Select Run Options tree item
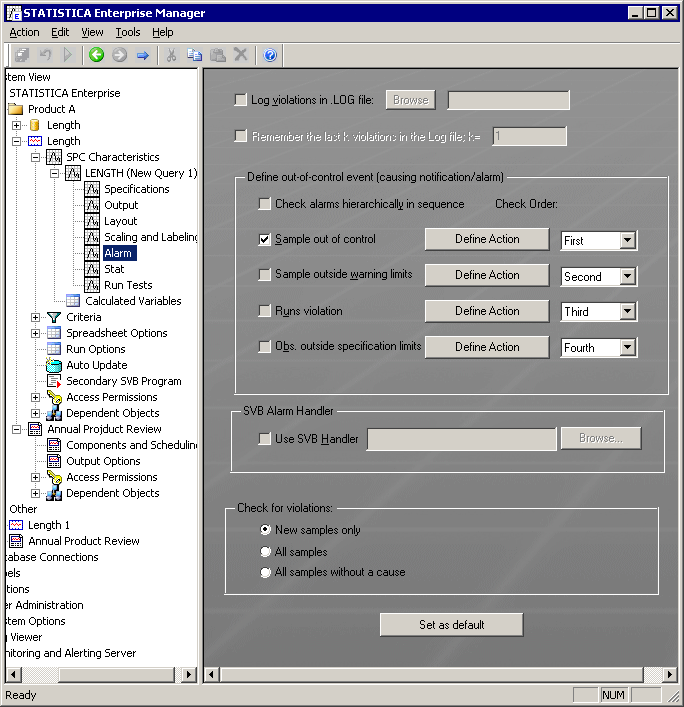The image size is (684, 707). point(96,349)
